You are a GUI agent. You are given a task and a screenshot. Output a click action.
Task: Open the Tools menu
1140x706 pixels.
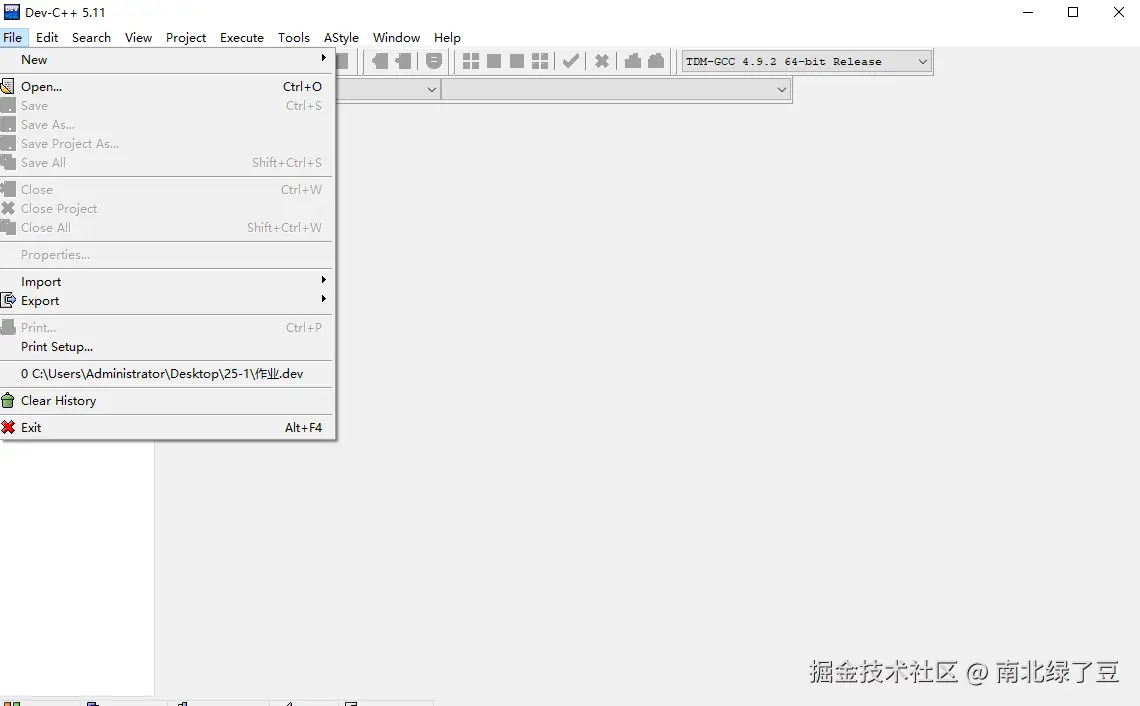pyautogui.click(x=294, y=37)
